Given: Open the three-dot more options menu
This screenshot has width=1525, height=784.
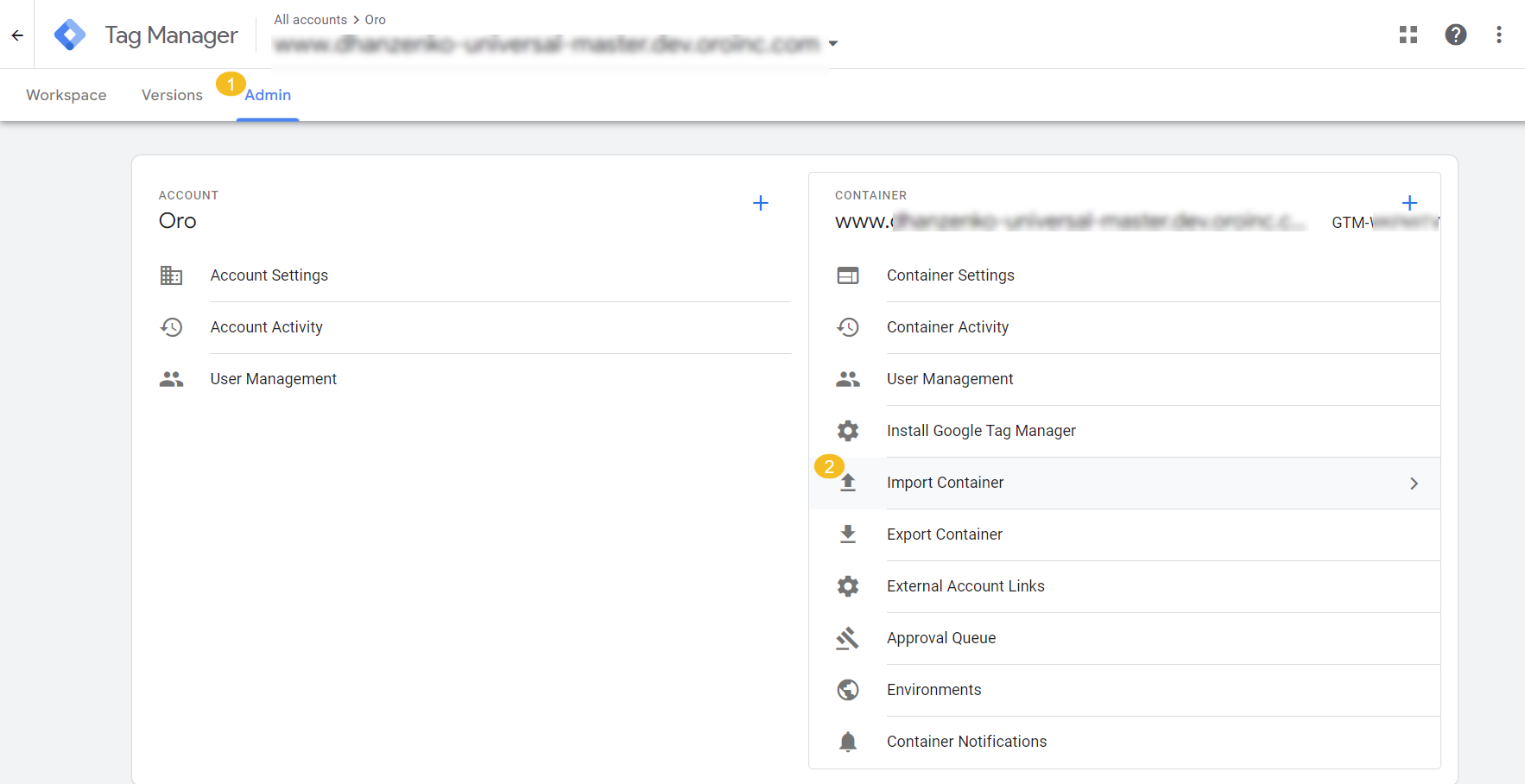Looking at the screenshot, I should coord(1499,35).
